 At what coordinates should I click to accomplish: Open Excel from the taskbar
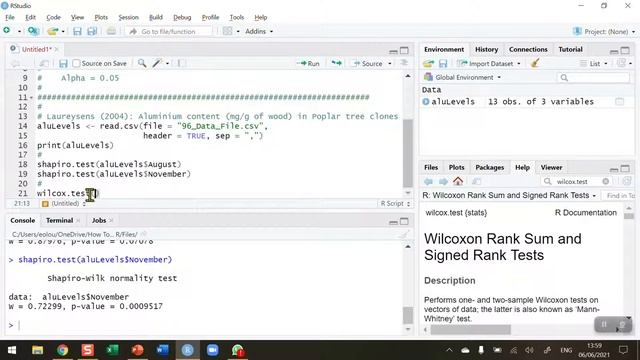tap(112, 350)
